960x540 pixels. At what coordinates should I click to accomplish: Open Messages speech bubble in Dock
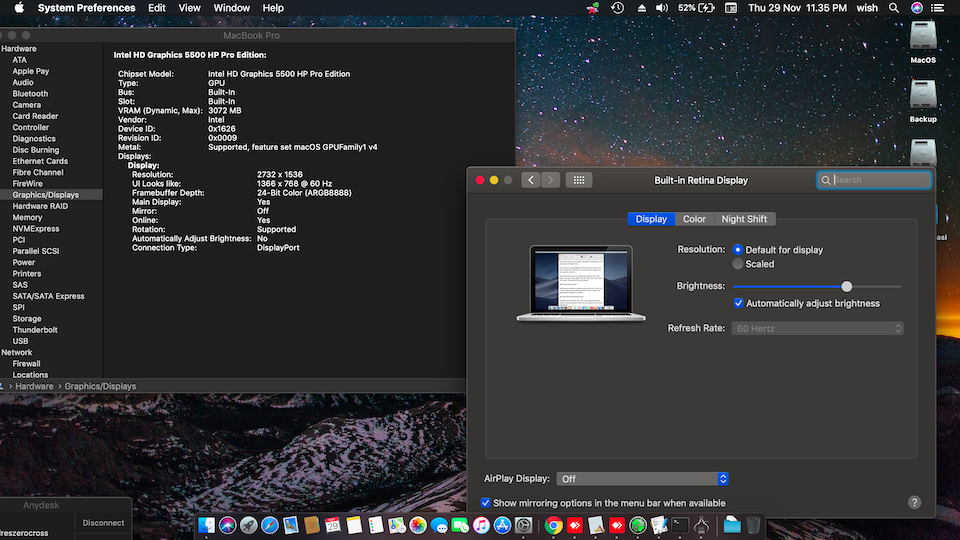tap(439, 525)
